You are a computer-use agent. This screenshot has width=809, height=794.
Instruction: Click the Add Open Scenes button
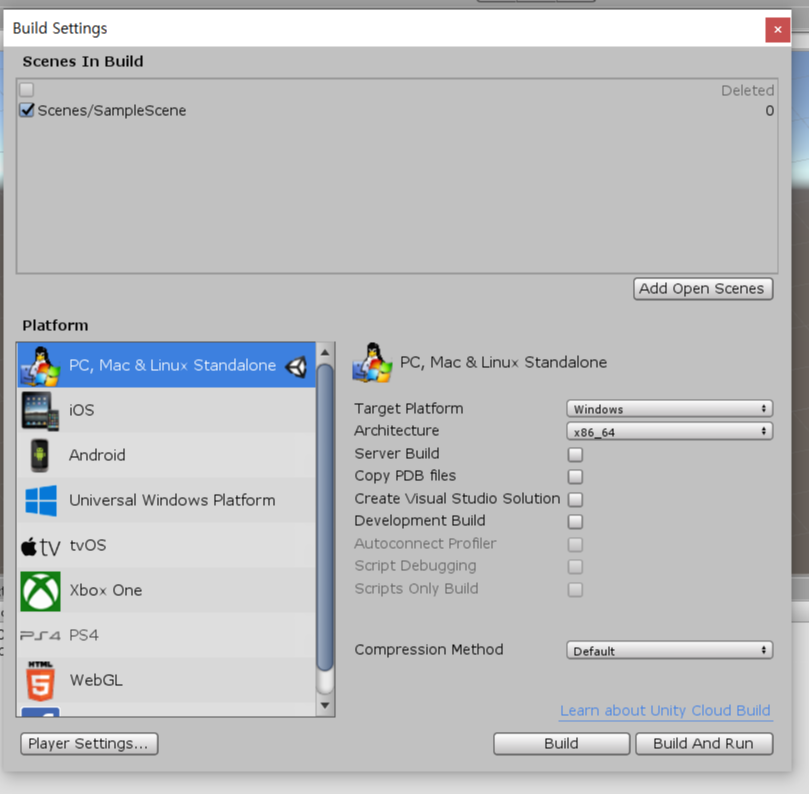tap(703, 289)
